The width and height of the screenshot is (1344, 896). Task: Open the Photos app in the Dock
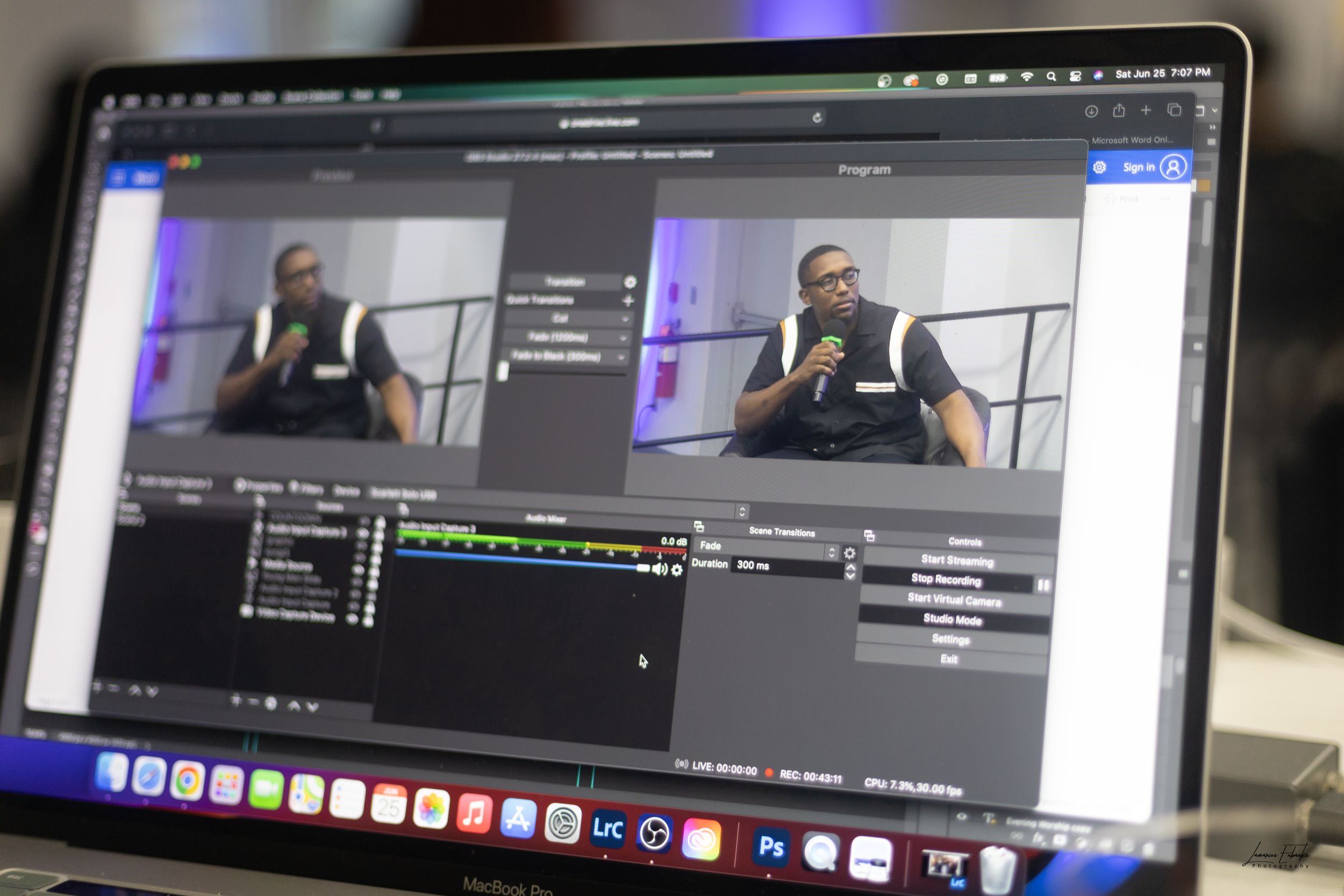coord(432,807)
